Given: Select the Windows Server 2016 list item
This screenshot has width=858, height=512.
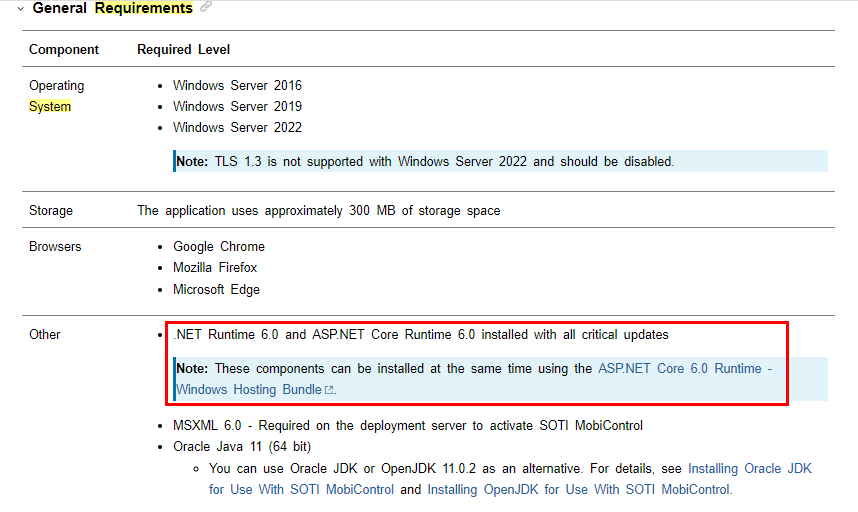Looking at the screenshot, I should [237, 86].
